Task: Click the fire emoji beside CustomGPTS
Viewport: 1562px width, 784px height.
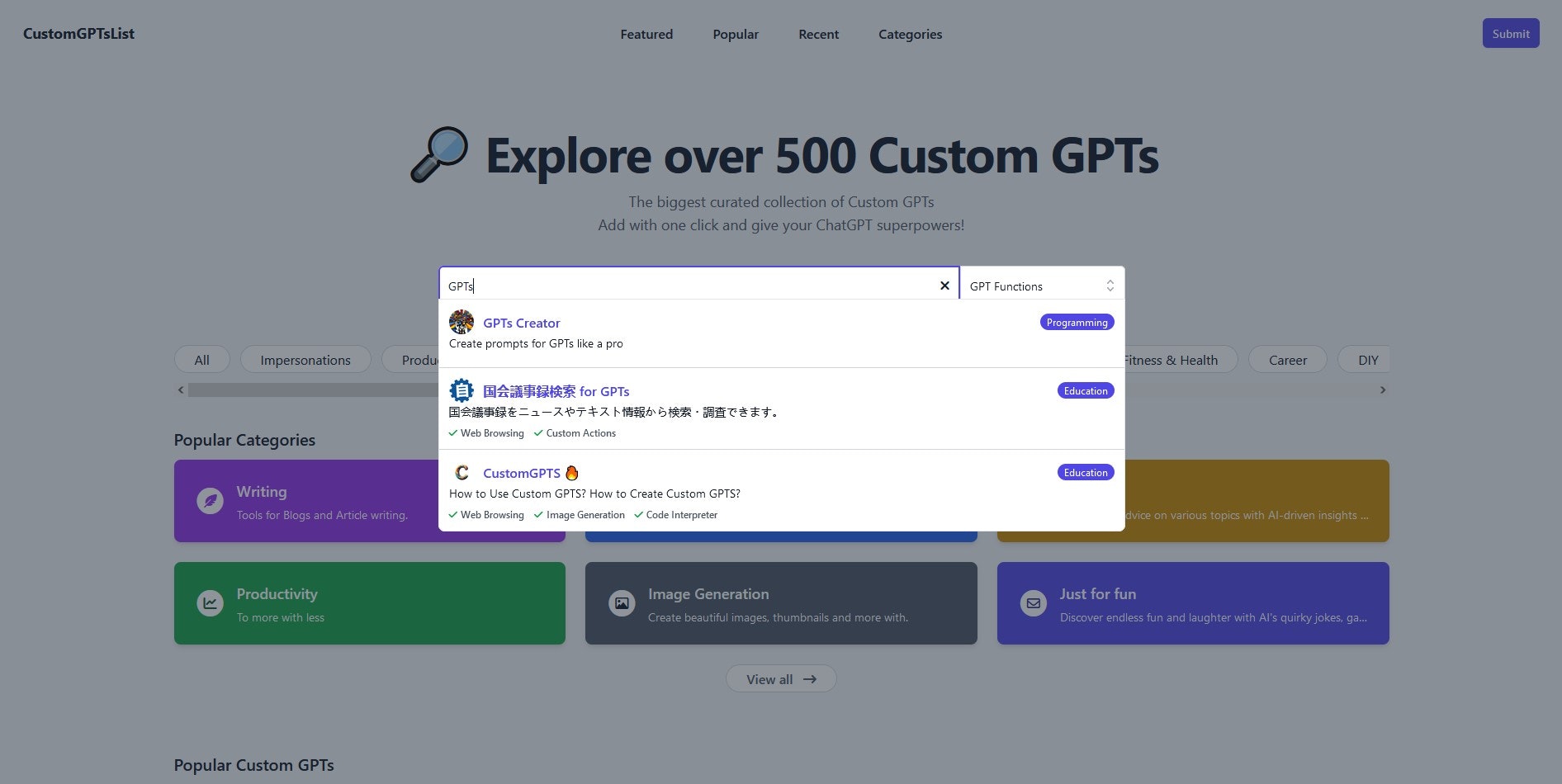Action: (x=572, y=473)
